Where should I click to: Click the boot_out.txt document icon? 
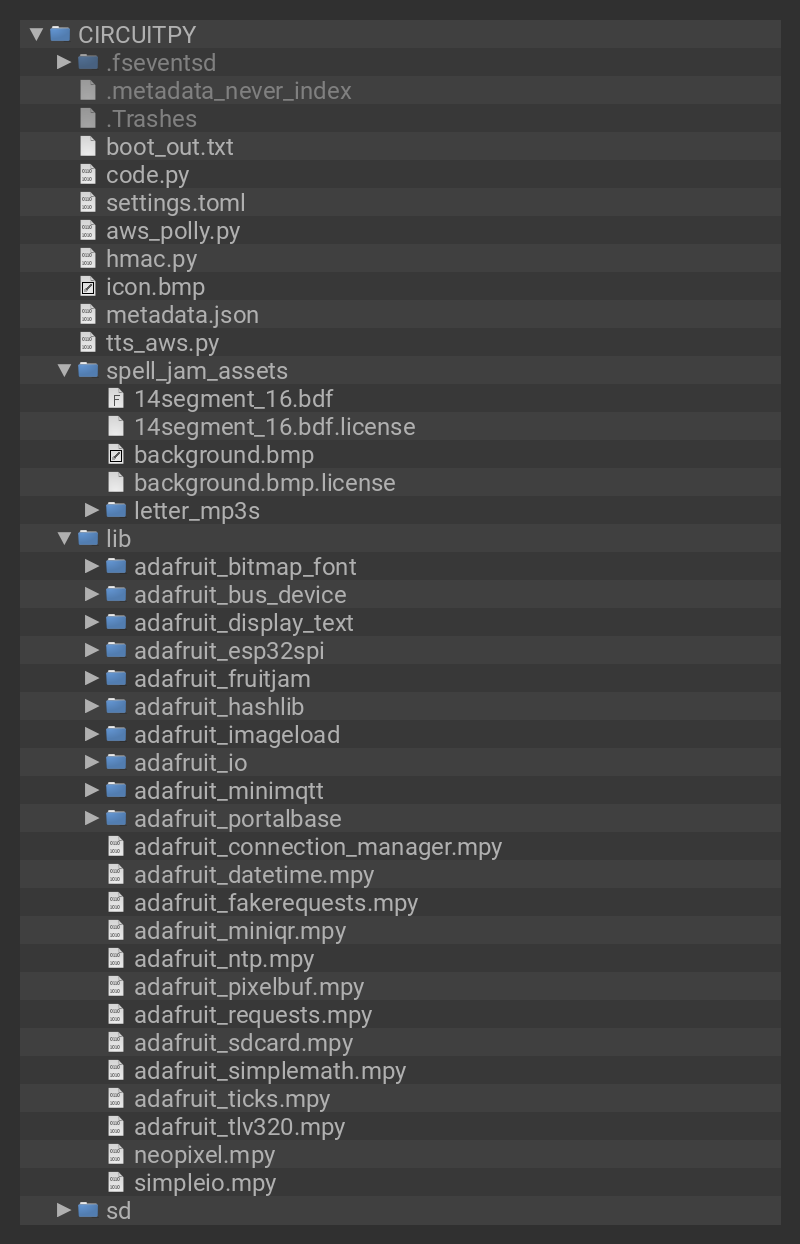pyautogui.click(x=88, y=147)
